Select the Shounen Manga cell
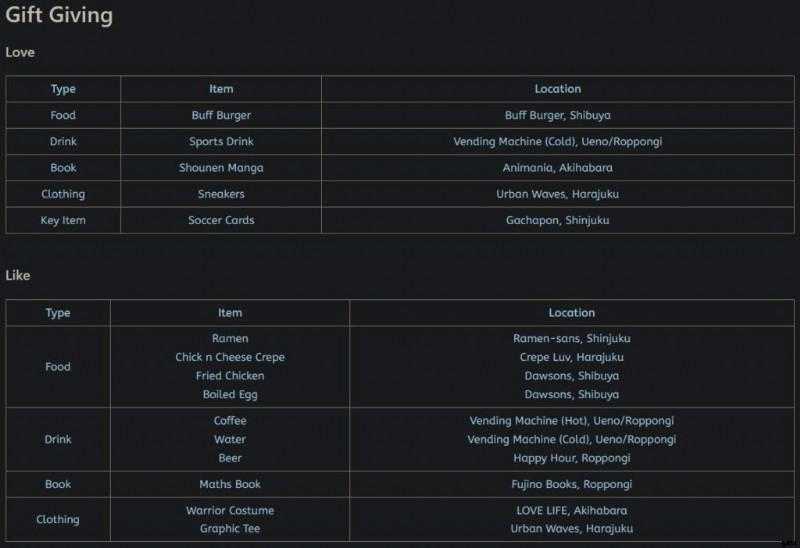The width and height of the screenshot is (800, 548). tap(221, 168)
